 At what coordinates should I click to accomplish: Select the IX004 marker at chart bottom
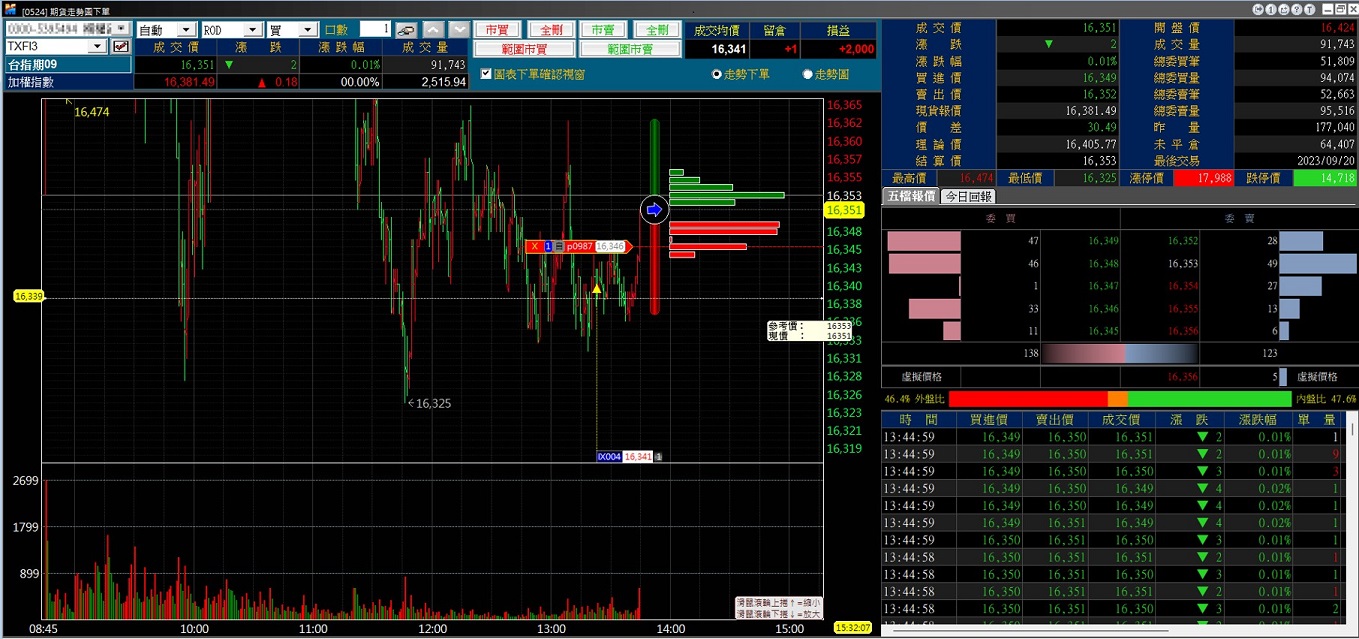tap(609, 456)
